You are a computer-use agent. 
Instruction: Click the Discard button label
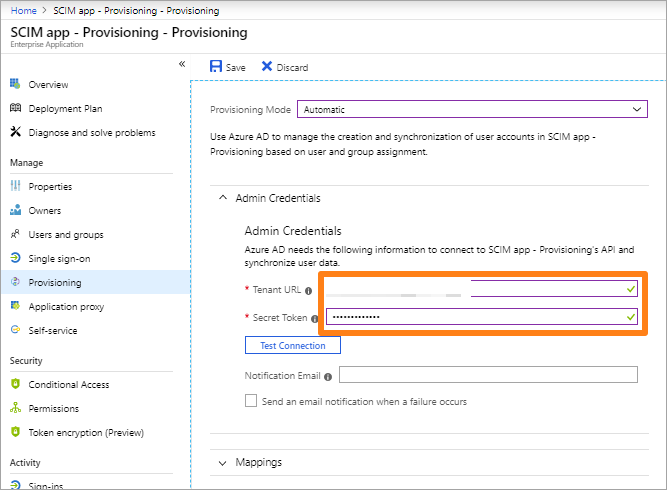click(292, 68)
